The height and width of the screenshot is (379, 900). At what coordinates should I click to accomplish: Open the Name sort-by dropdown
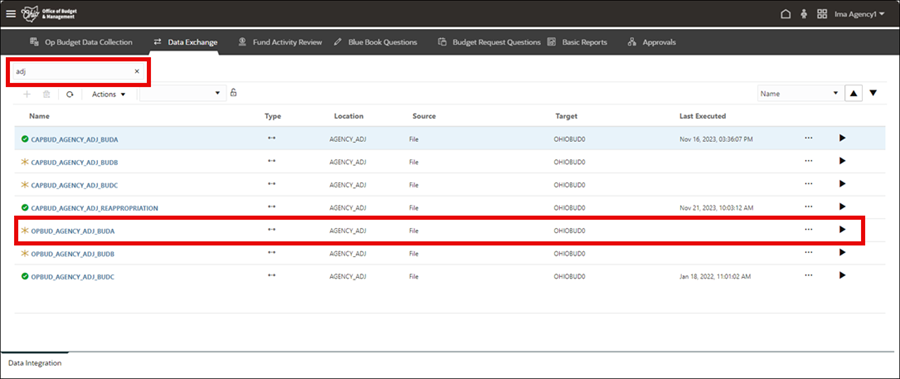click(x=799, y=93)
